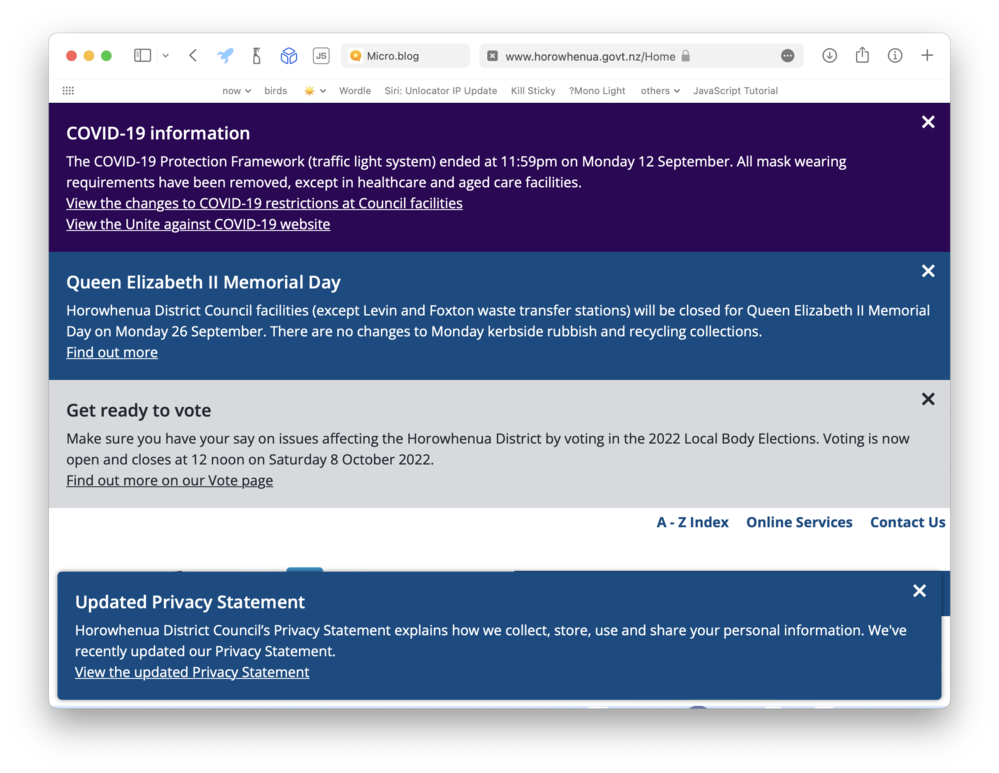Click the blue 3D cube extension icon
The width and height of the screenshot is (999, 773).
pyautogui.click(x=289, y=55)
